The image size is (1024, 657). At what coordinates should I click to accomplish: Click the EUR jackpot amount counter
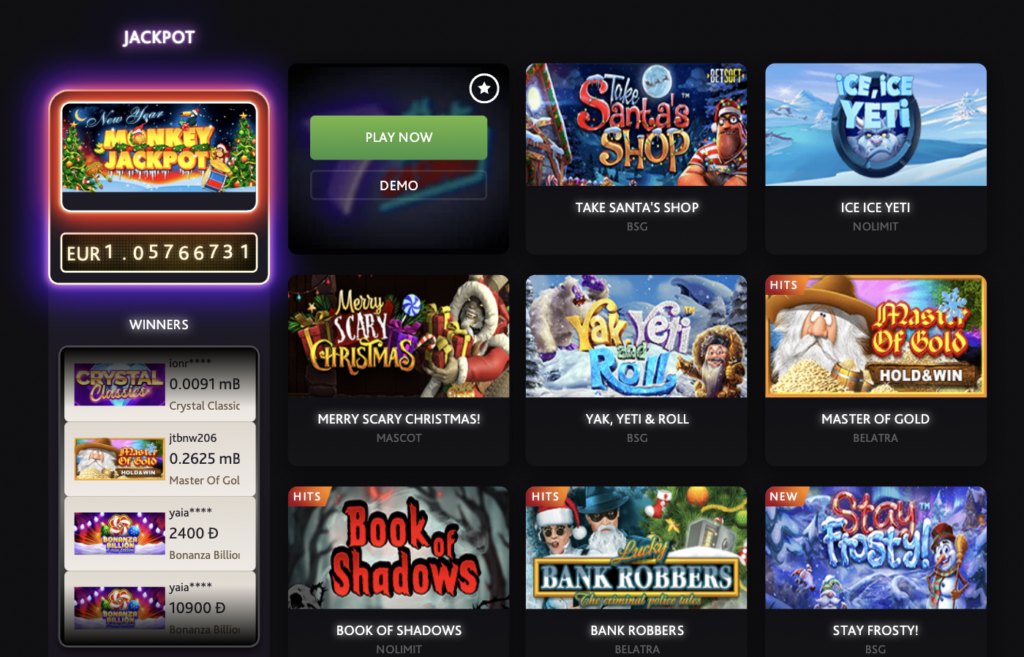159,252
